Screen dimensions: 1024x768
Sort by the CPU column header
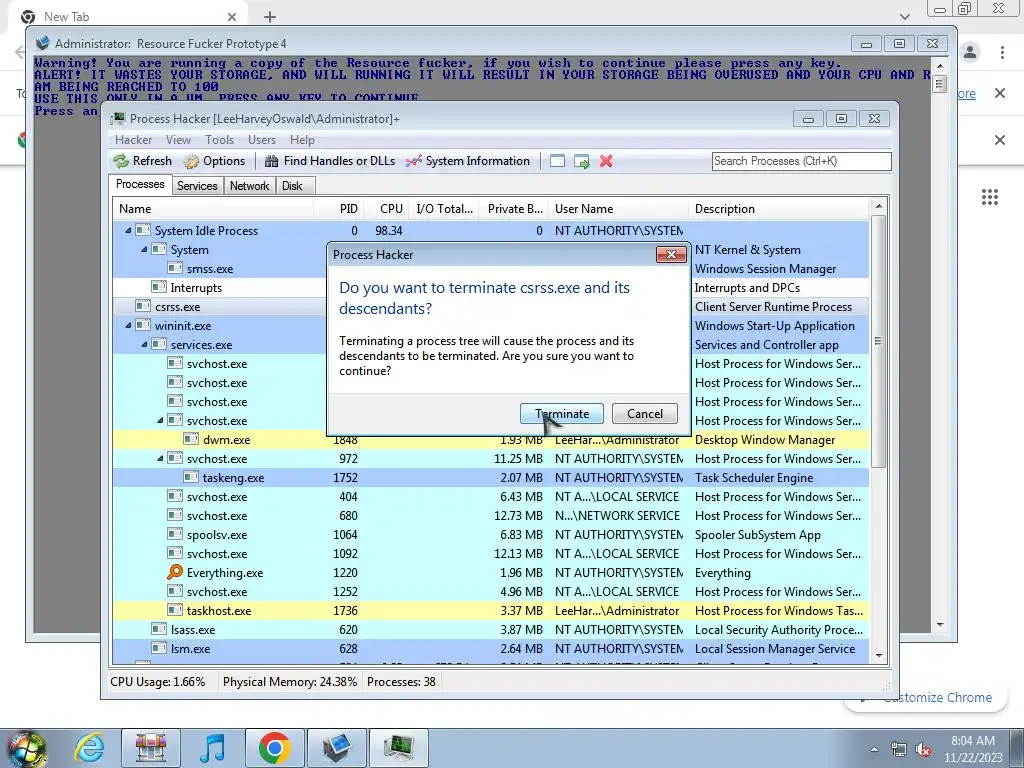[x=385, y=209]
